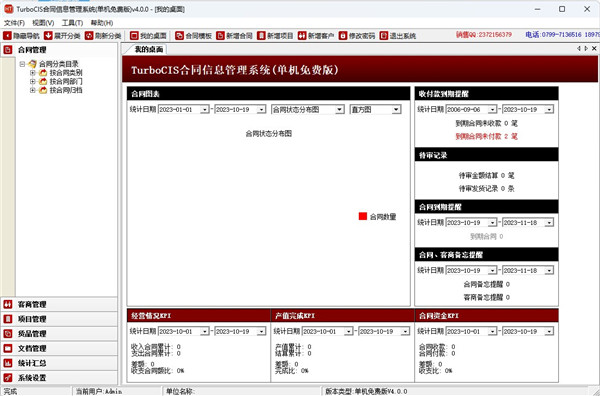Screen dimensions: 600x396
Task: Open 合同、客商备忘提醒 end date dropdown
Action: [549, 271]
